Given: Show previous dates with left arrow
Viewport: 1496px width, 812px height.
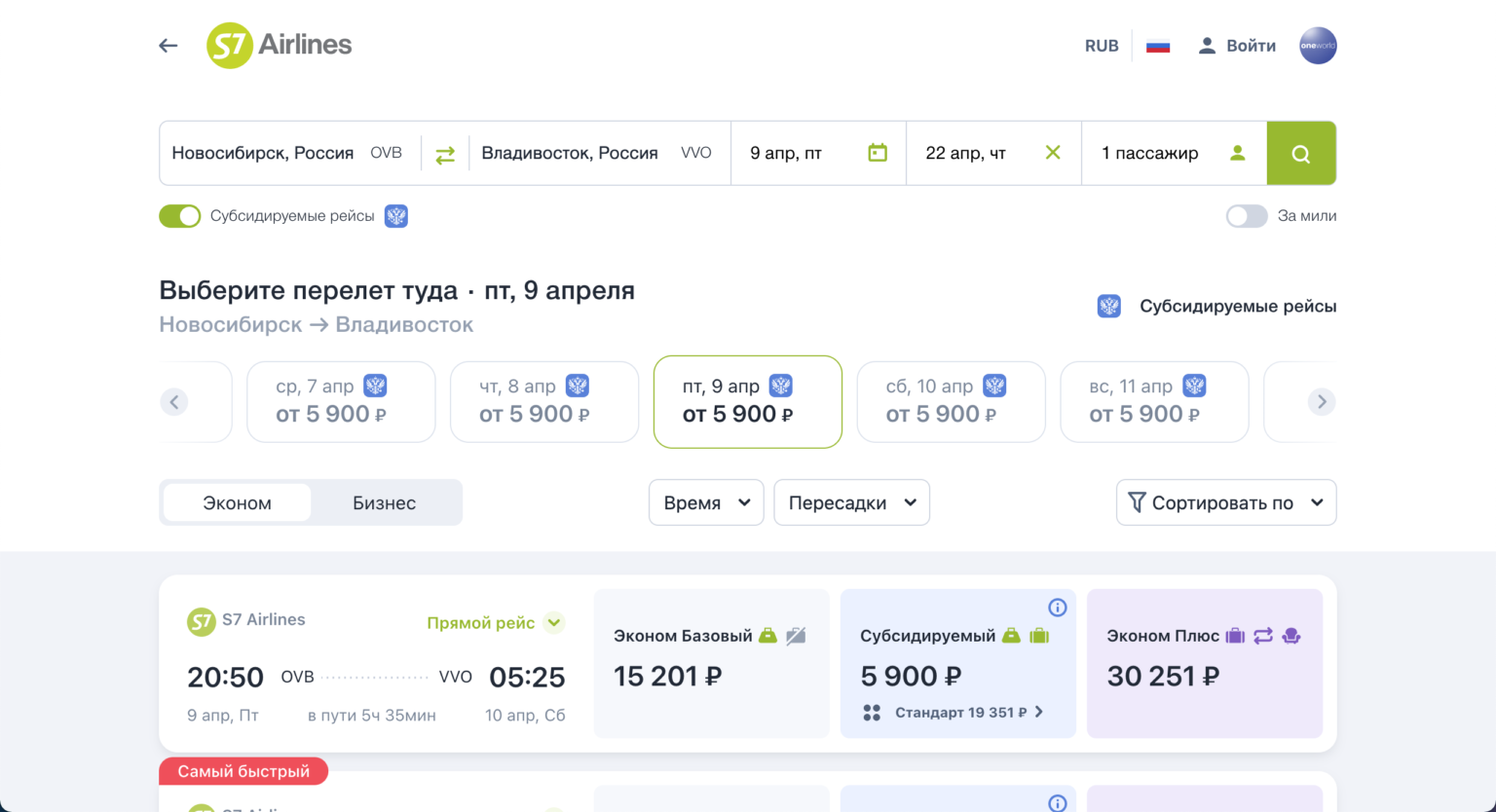Looking at the screenshot, I should point(174,401).
